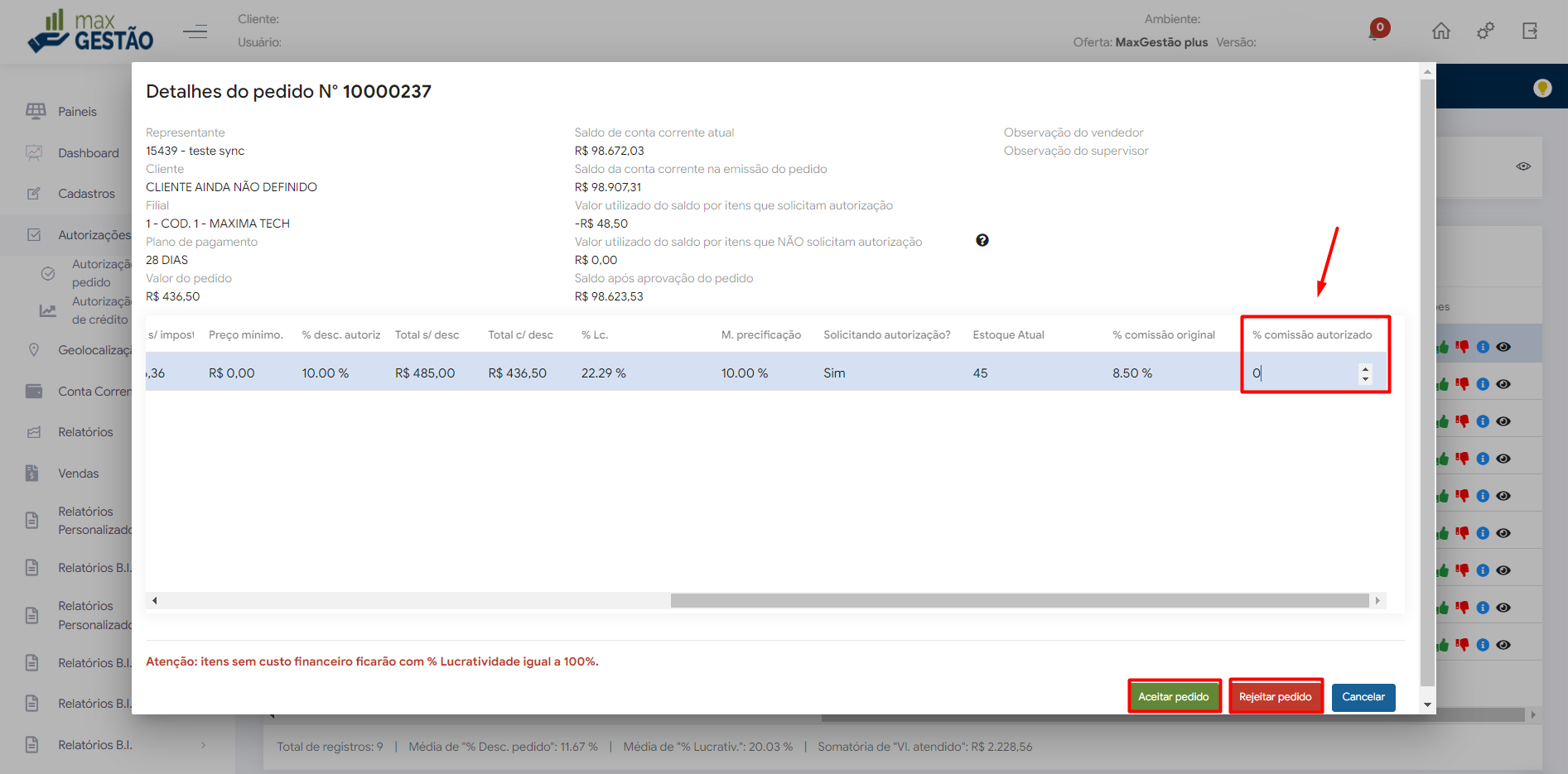The width and height of the screenshot is (1568, 774).
Task: Click the % comissão autorizado column header
Action: (x=1312, y=334)
